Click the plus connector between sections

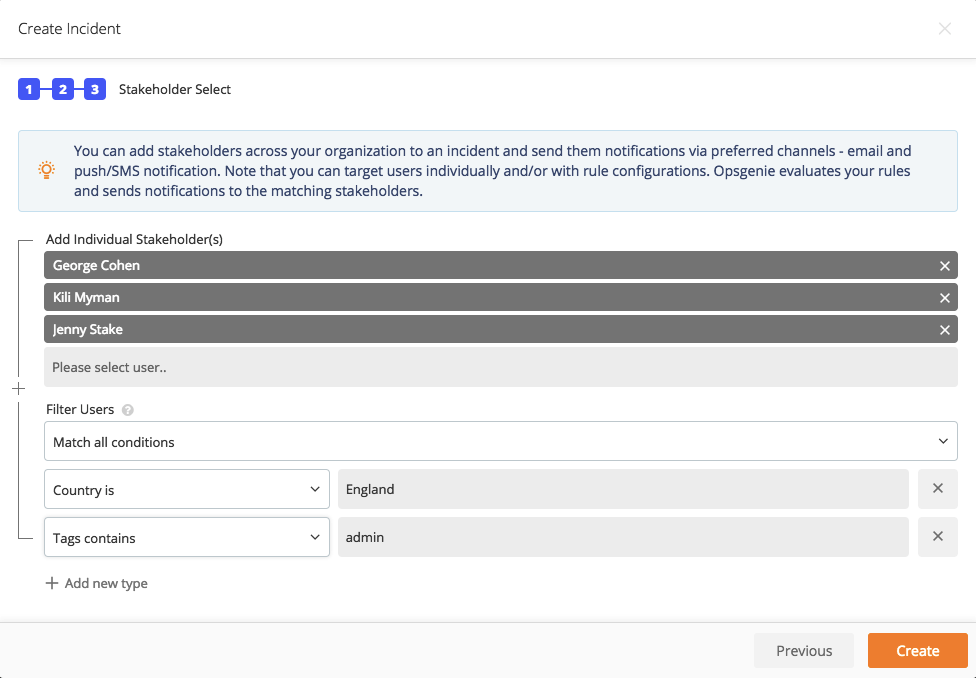(19, 389)
